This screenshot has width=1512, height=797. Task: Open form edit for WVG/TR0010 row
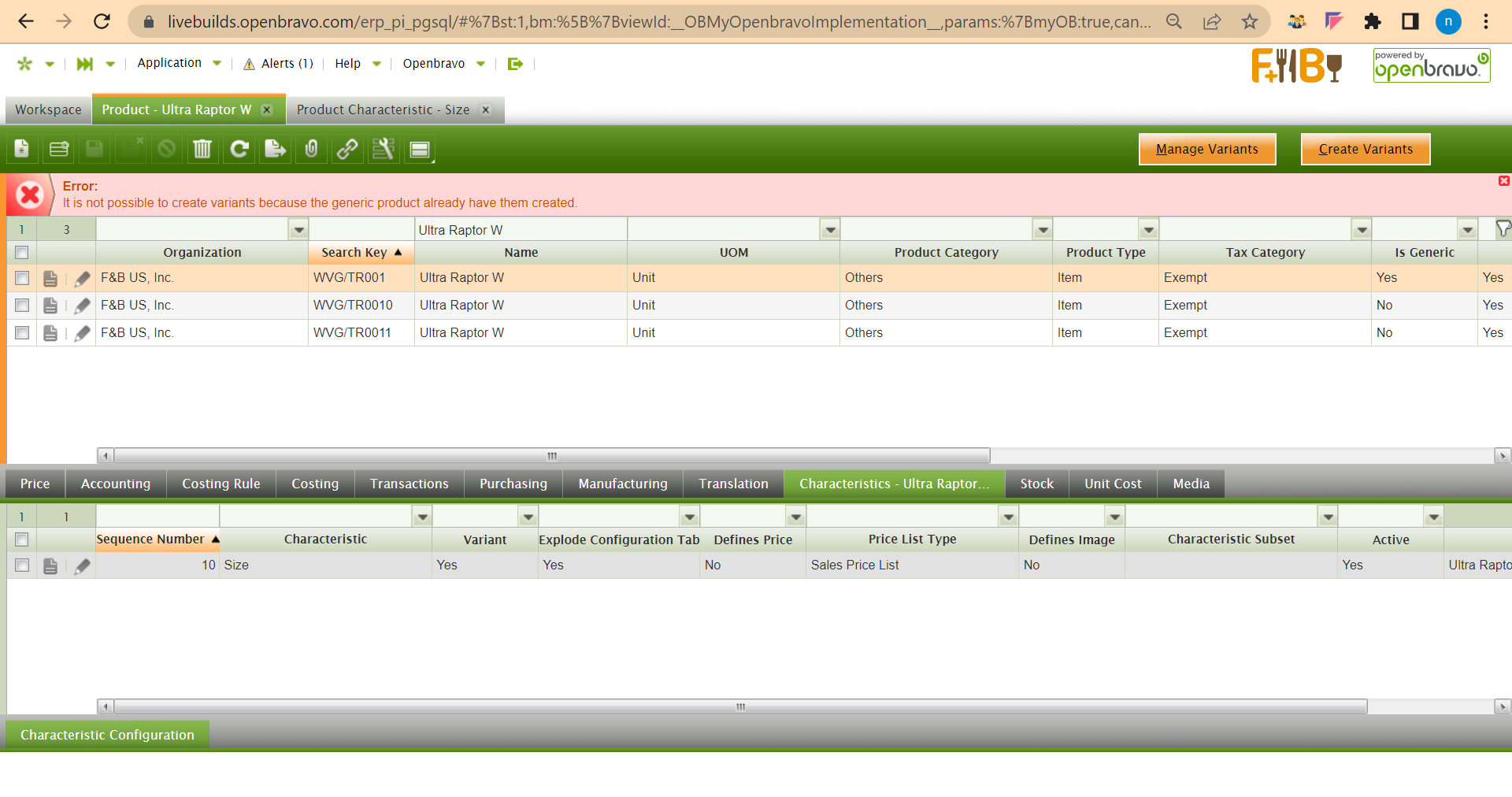[50, 306]
